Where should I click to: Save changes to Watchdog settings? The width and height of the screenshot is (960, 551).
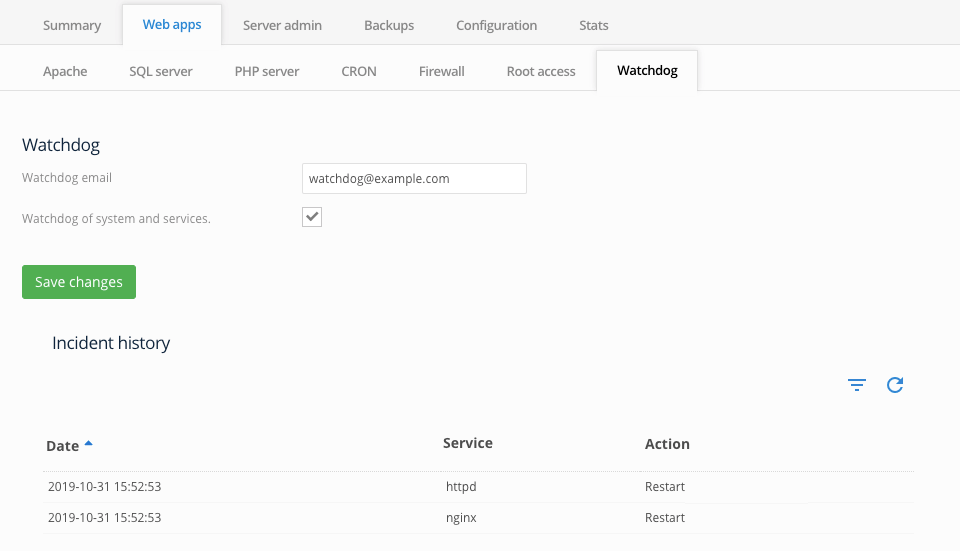79,282
